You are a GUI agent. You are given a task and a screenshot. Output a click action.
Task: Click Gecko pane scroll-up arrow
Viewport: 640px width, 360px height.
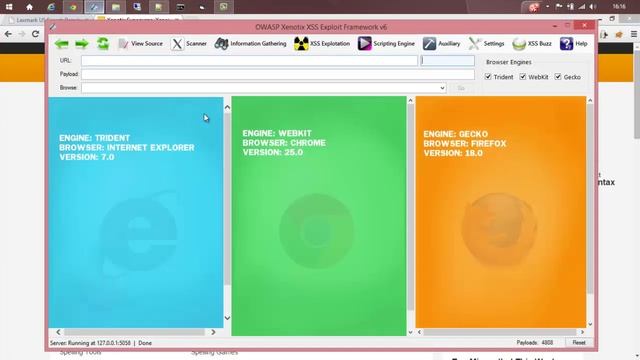590,100
